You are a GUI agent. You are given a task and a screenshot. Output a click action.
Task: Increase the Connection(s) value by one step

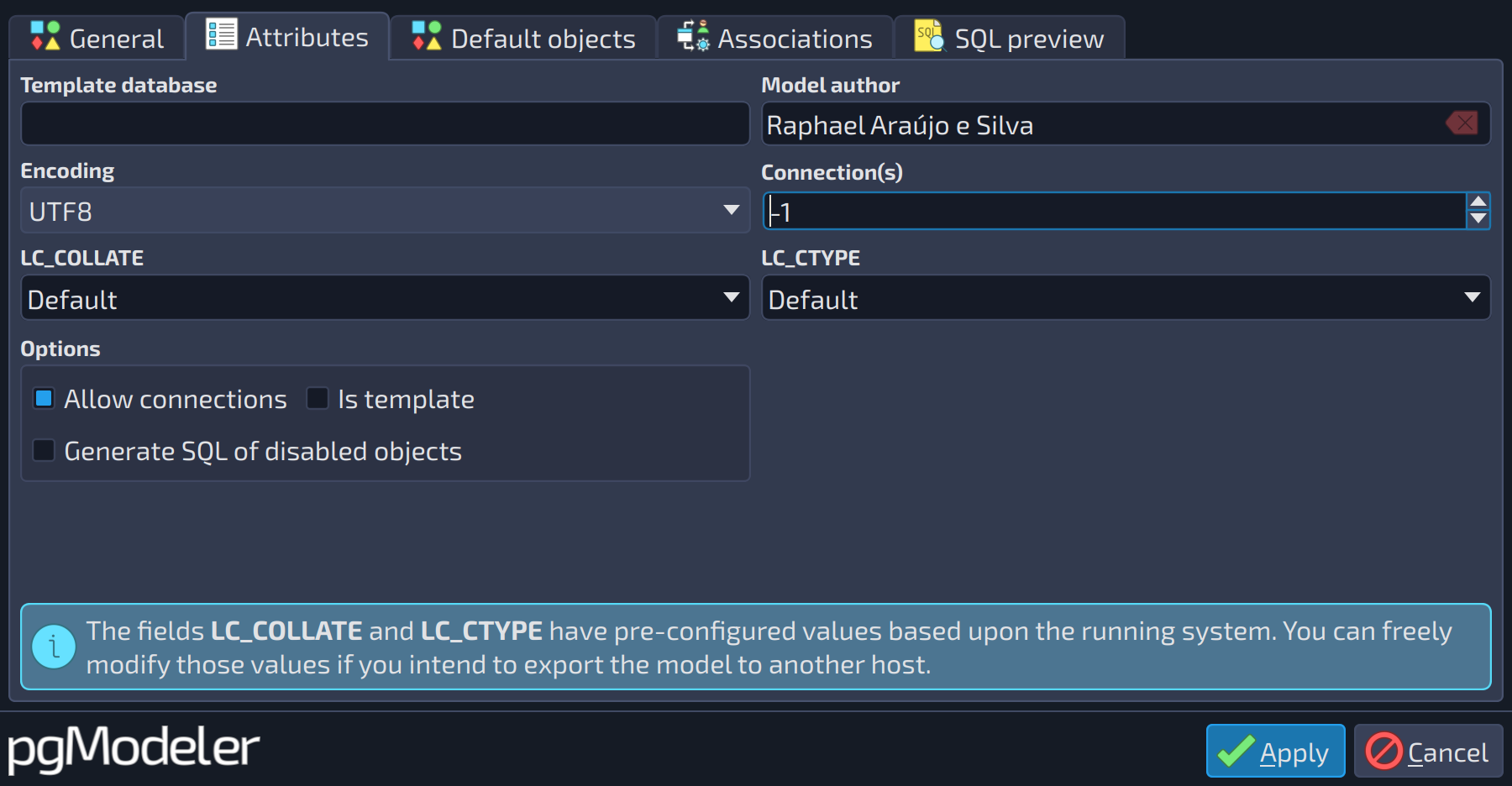(1478, 202)
